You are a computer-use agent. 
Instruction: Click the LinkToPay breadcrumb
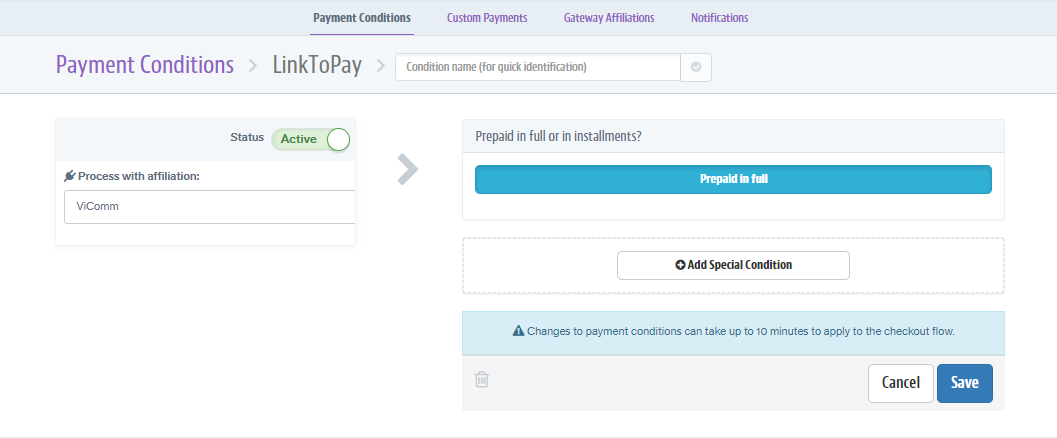pyautogui.click(x=318, y=66)
